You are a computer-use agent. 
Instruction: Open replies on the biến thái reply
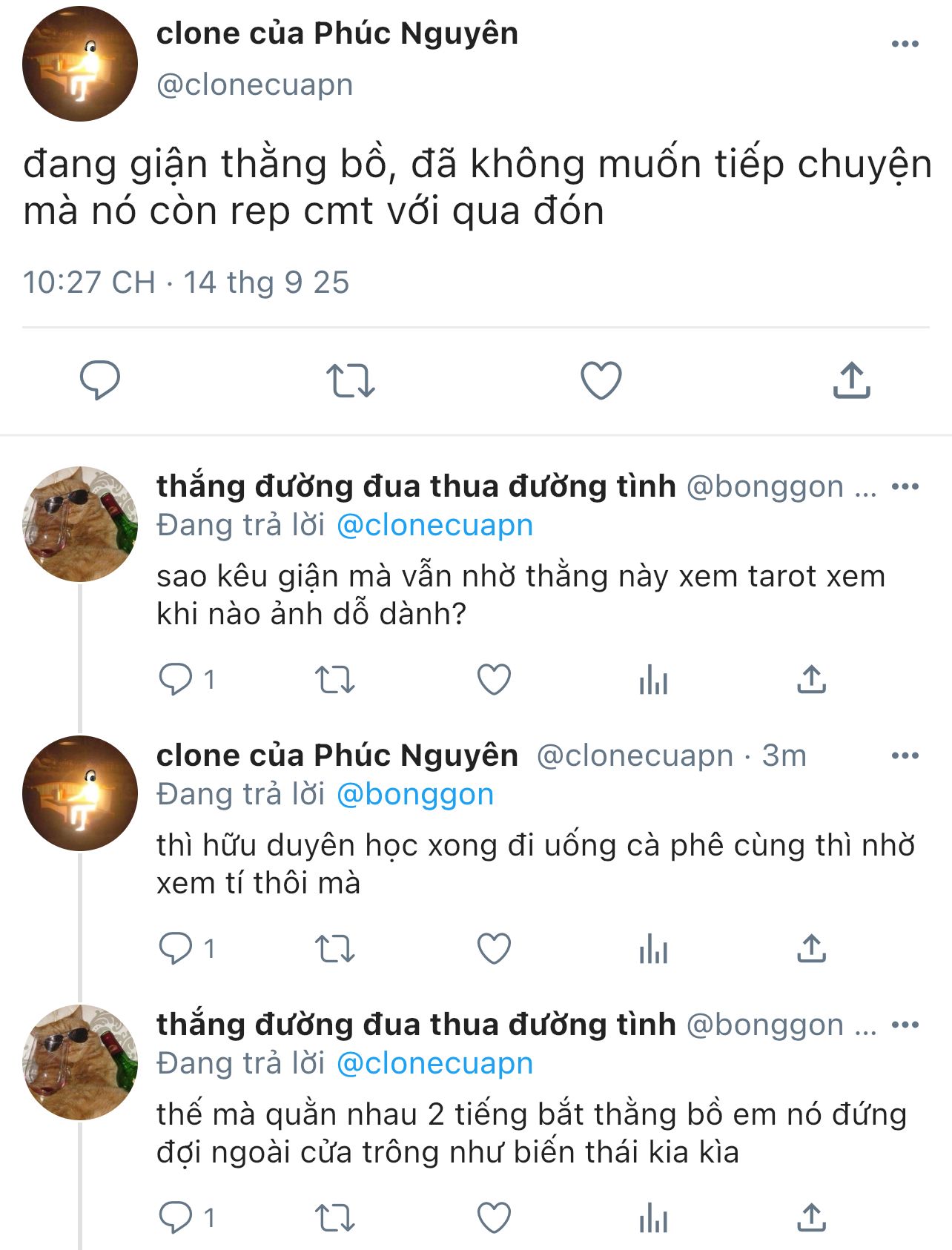(176, 1217)
